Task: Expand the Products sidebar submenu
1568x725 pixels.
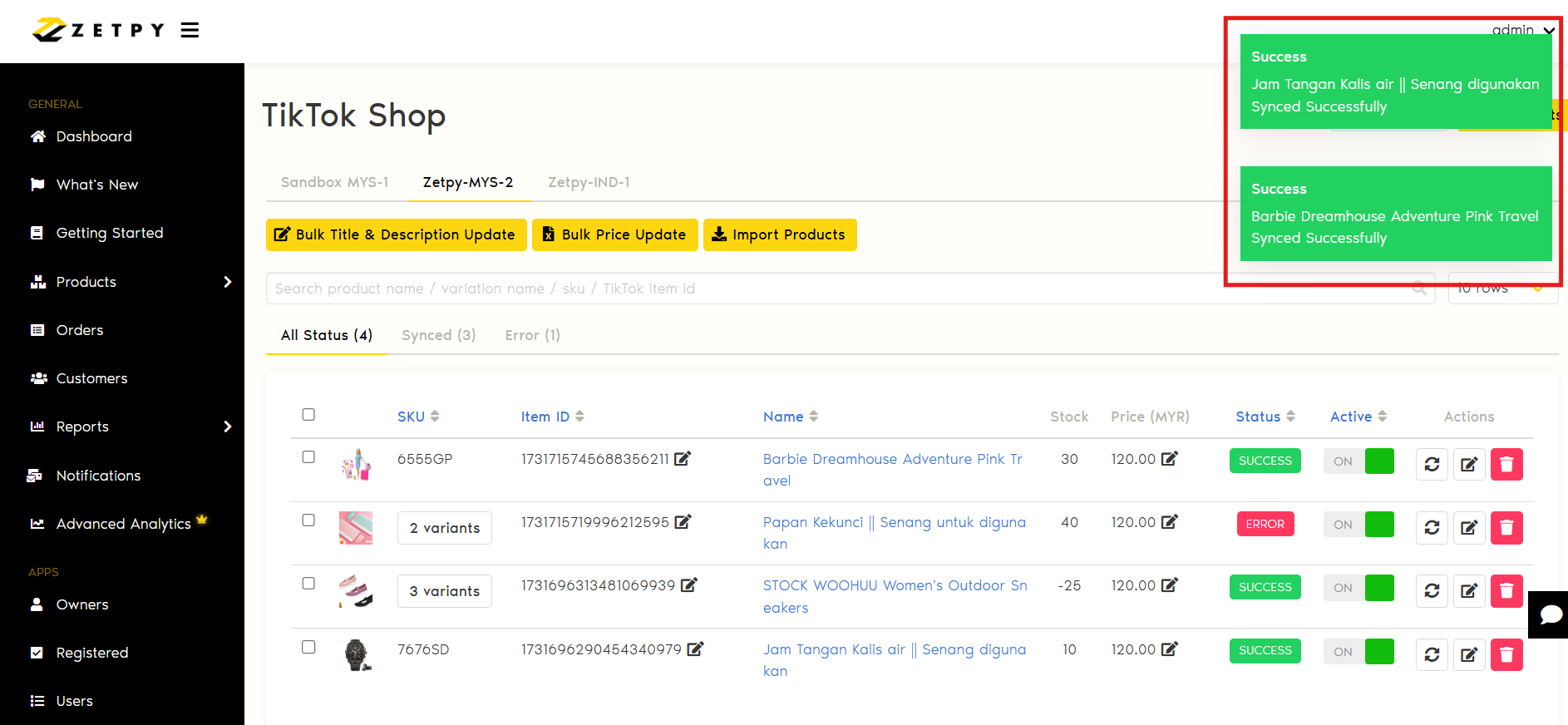Action: [227, 282]
